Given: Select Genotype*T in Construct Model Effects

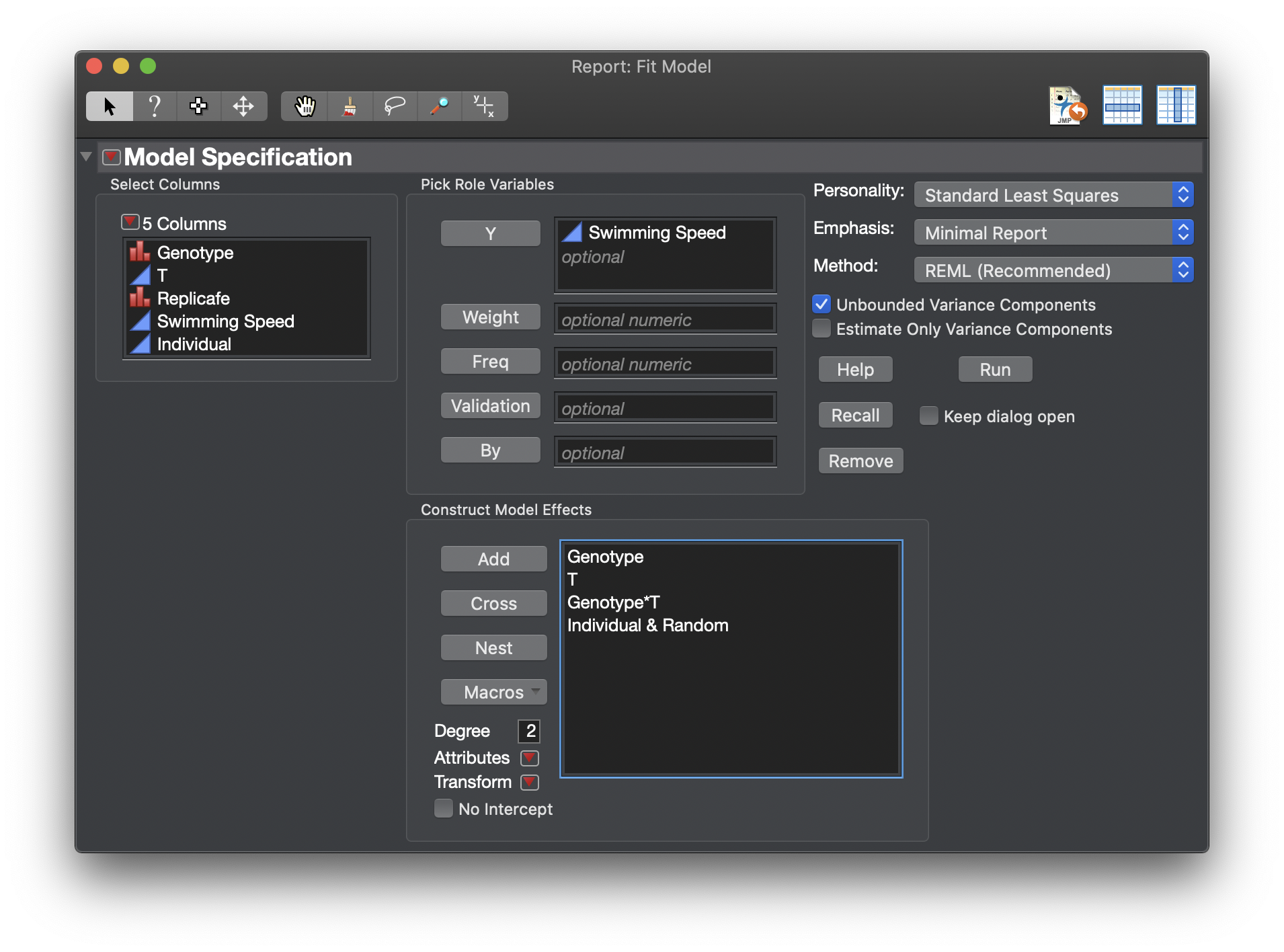Looking at the screenshot, I should 612,602.
